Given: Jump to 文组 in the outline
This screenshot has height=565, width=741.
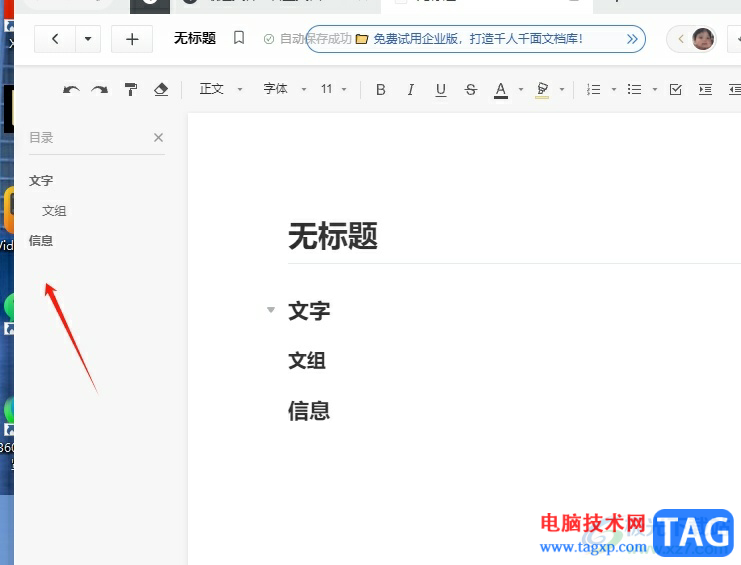Looking at the screenshot, I should tap(54, 211).
